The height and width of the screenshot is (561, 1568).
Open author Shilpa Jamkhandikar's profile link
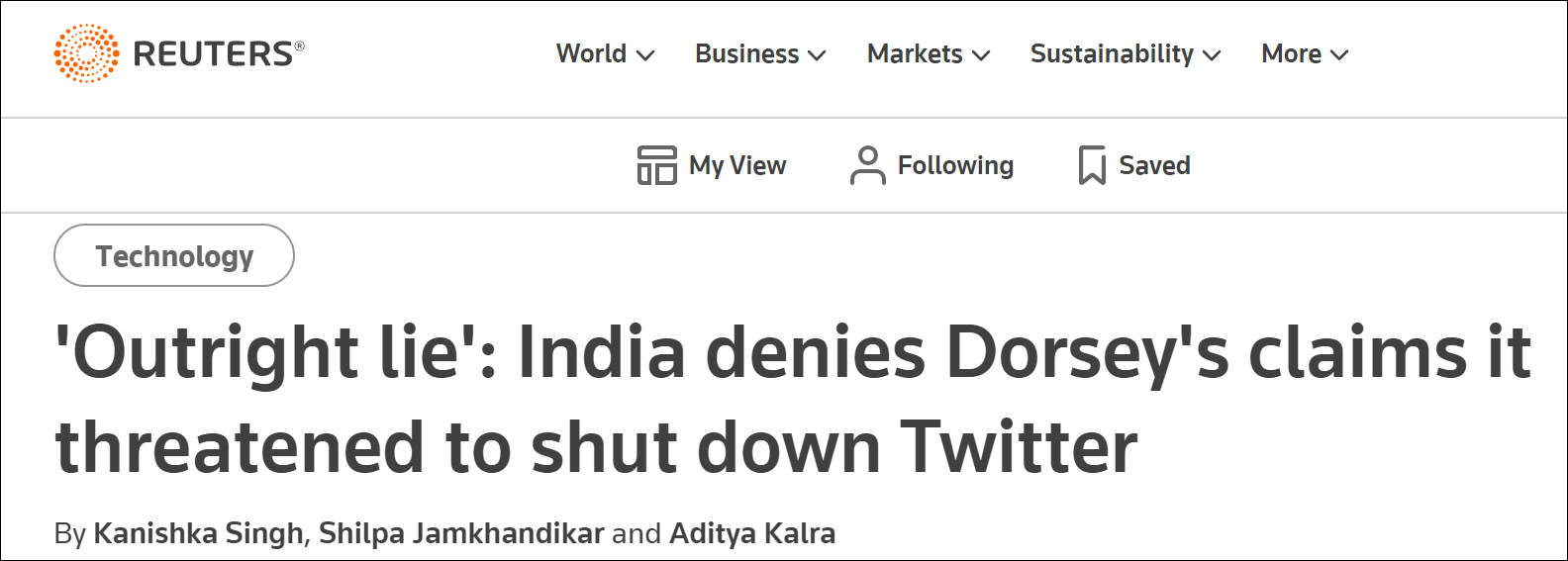click(x=461, y=533)
